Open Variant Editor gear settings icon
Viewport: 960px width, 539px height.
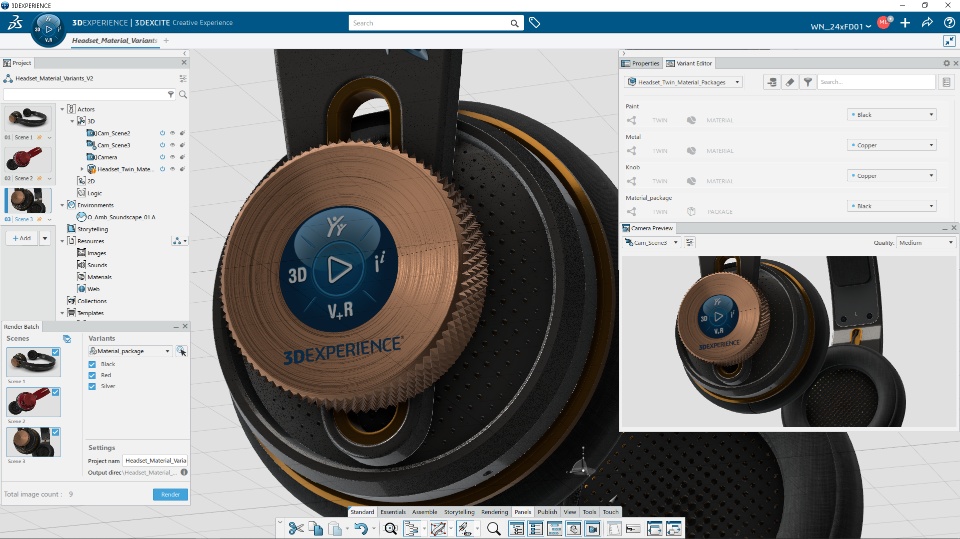(x=946, y=63)
